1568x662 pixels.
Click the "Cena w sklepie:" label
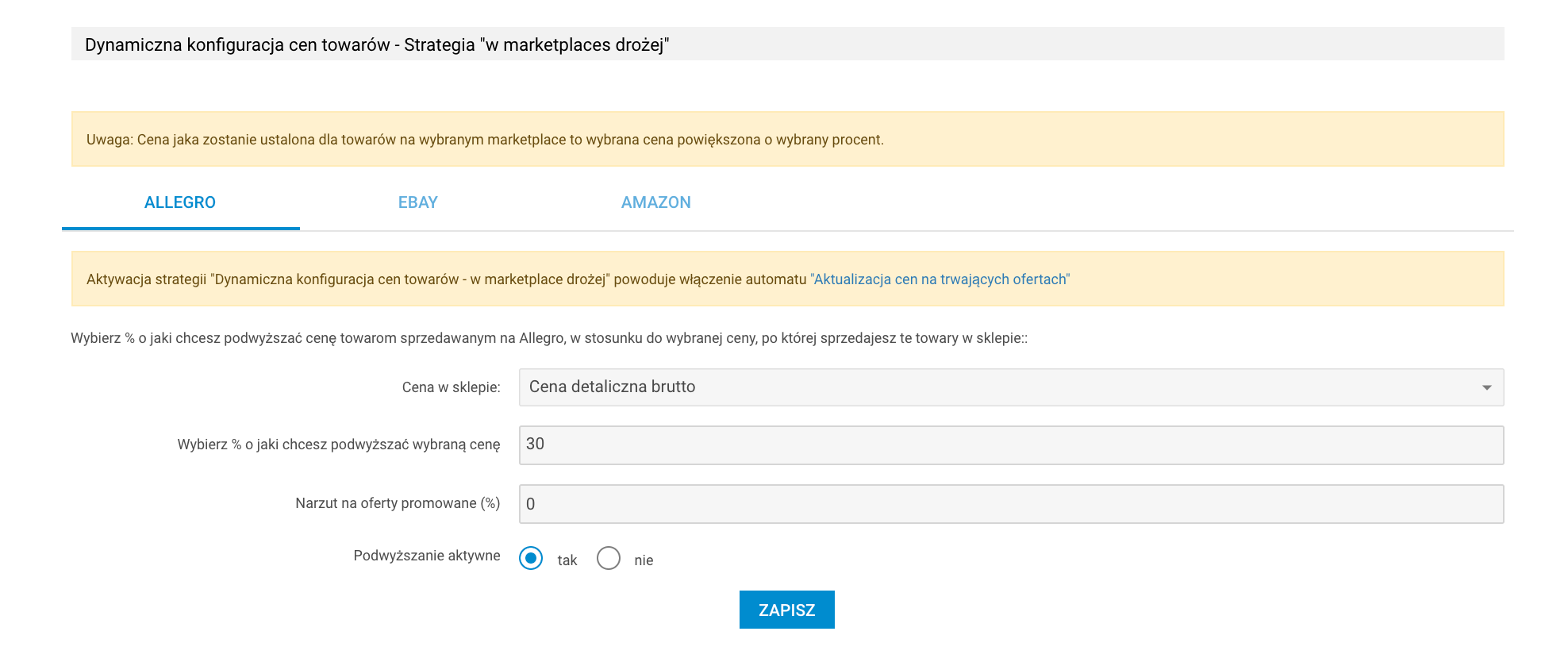click(x=451, y=387)
